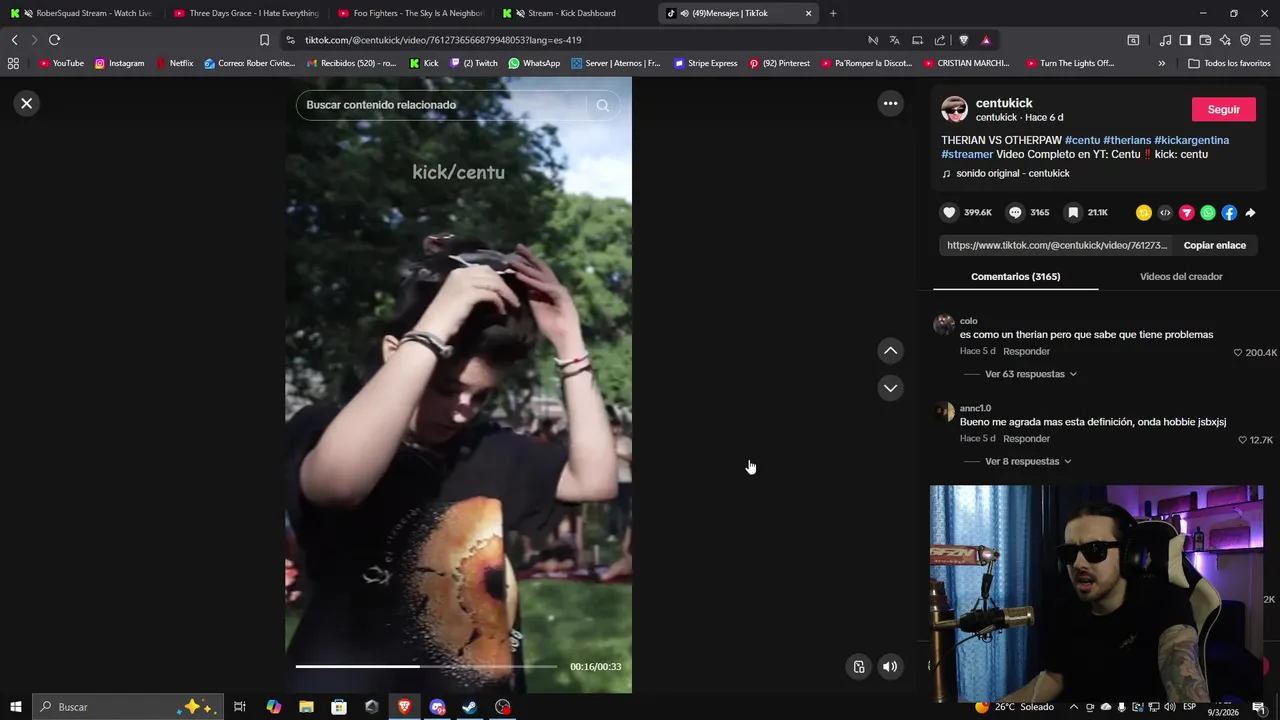Open colo's profile avatar
The width and height of the screenshot is (1280, 720).
tap(944, 325)
